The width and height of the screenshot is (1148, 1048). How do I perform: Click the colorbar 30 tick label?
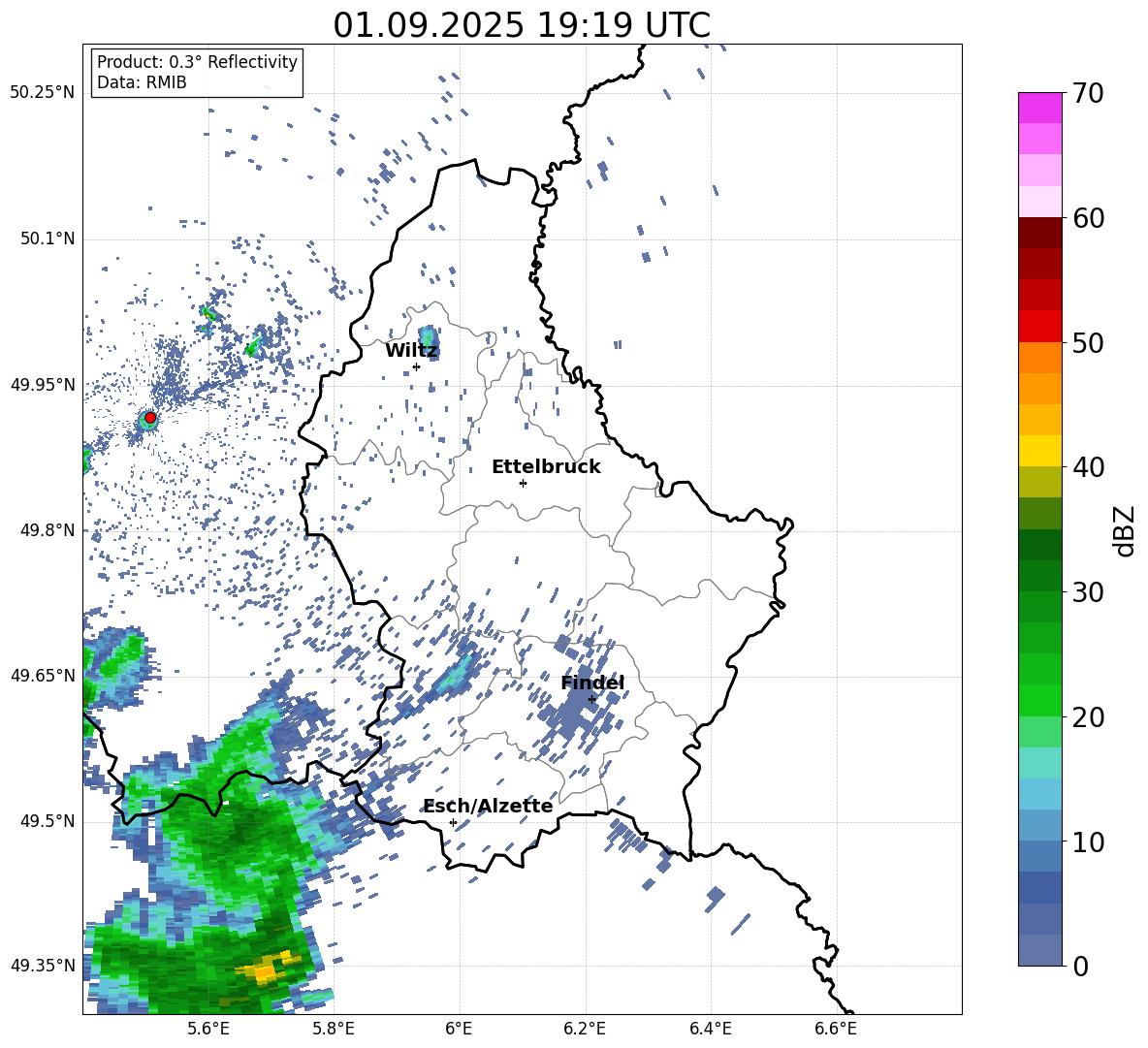tap(1088, 592)
